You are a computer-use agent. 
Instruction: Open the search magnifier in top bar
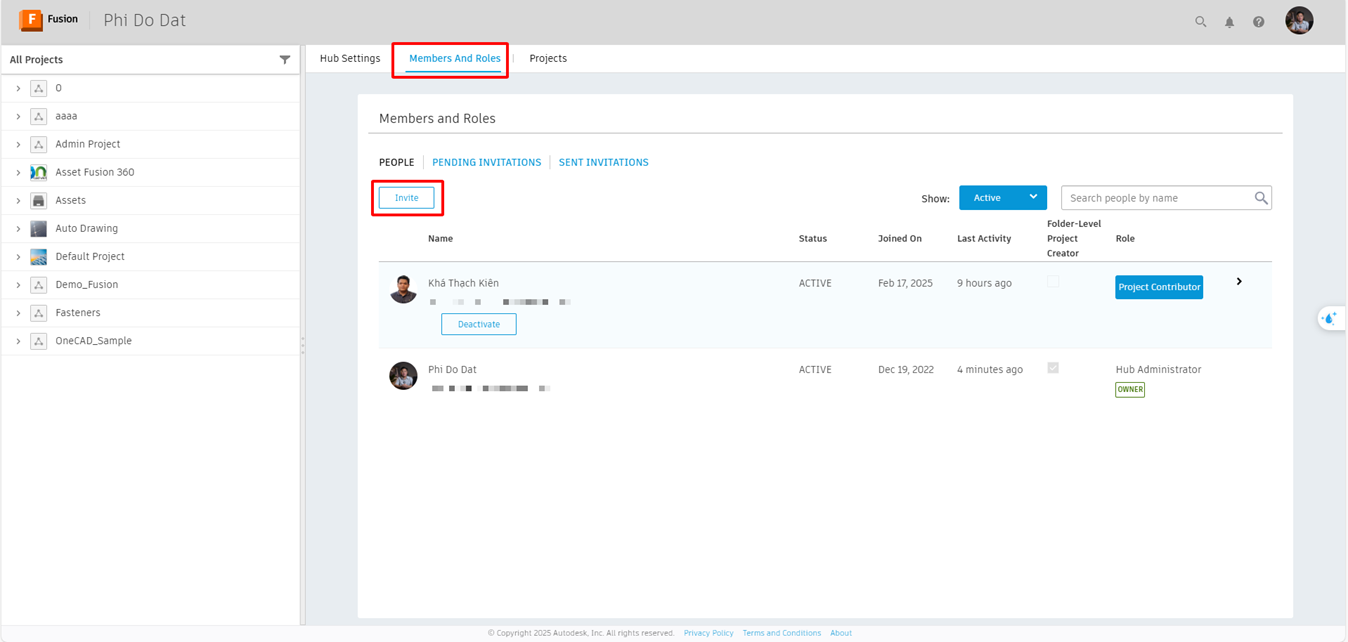tap(1201, 22)
